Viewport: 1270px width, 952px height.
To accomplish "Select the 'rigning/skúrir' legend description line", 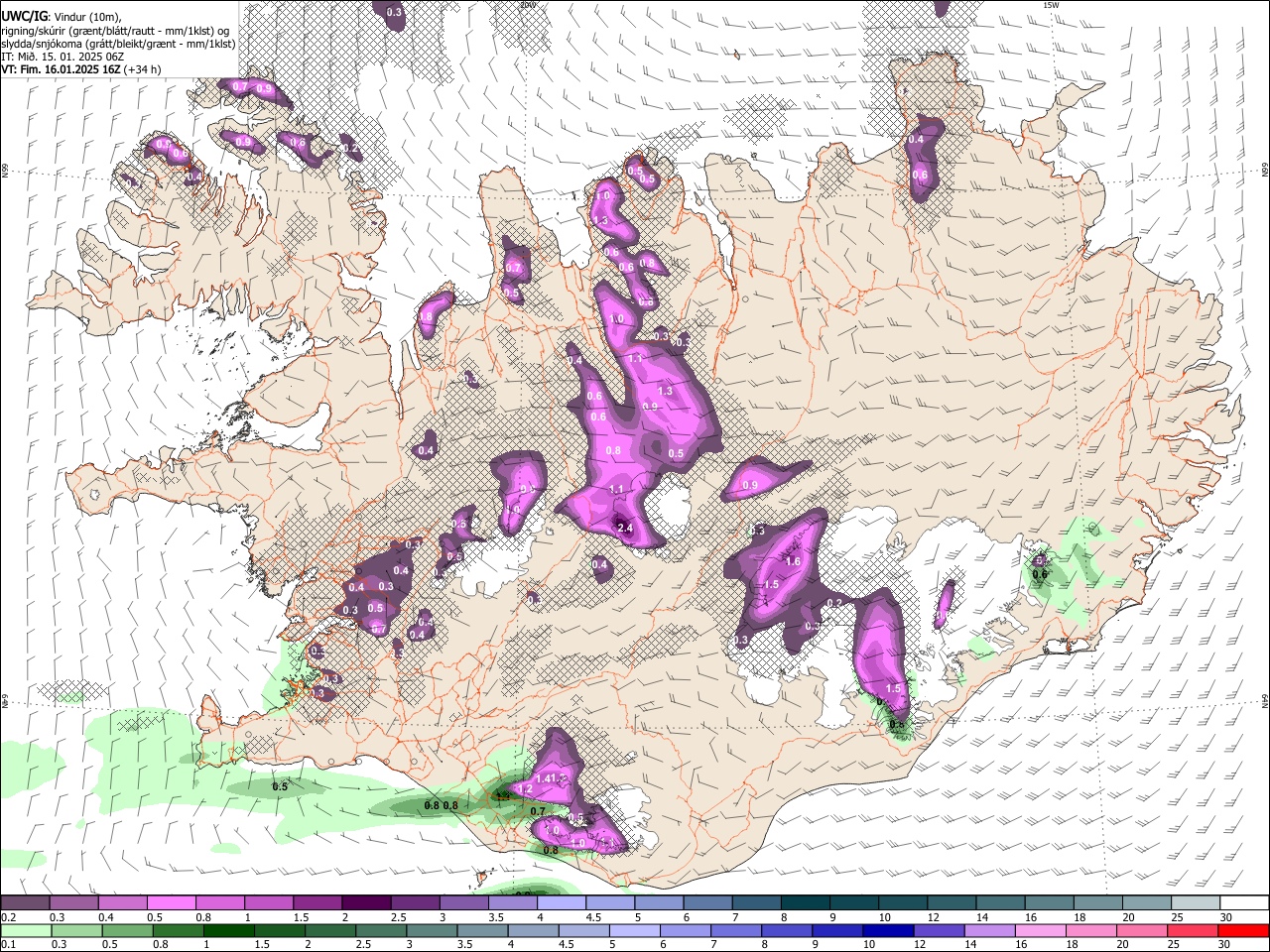I will (x=115, y=31).
